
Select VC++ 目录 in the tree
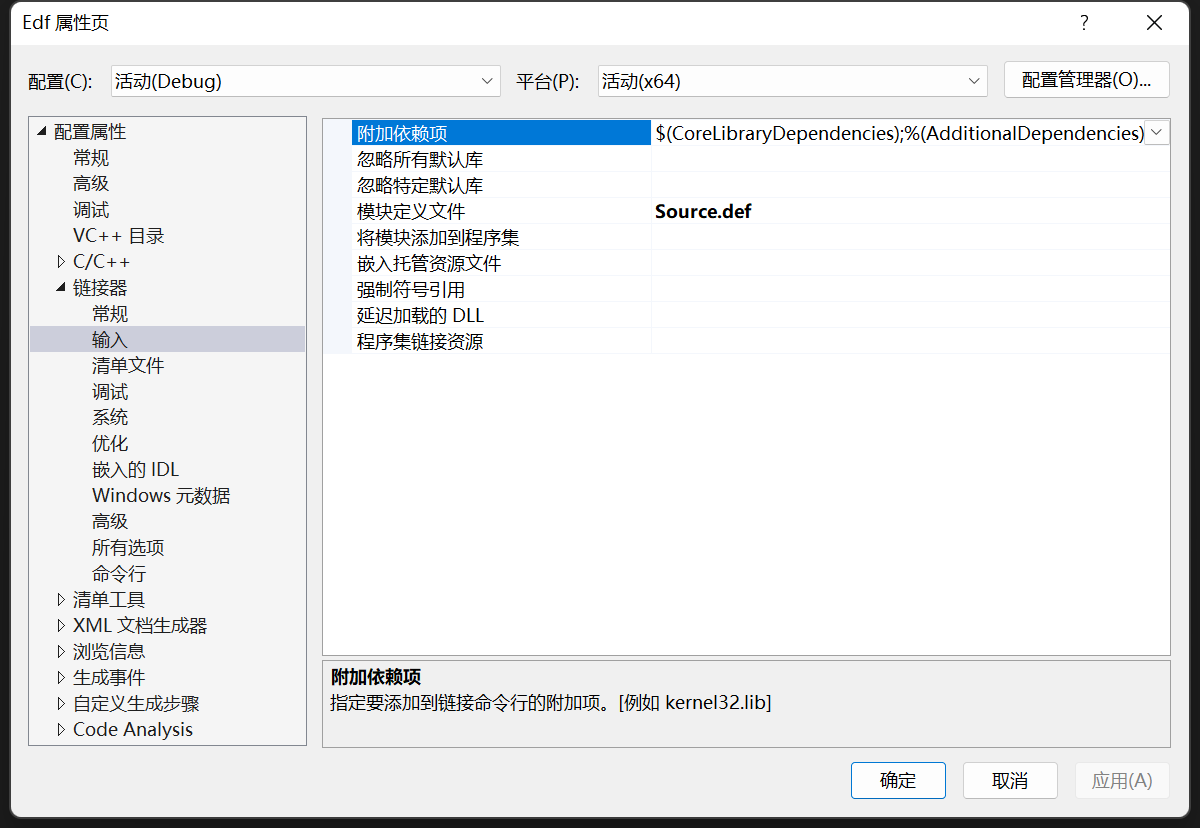tap(118, 236)
